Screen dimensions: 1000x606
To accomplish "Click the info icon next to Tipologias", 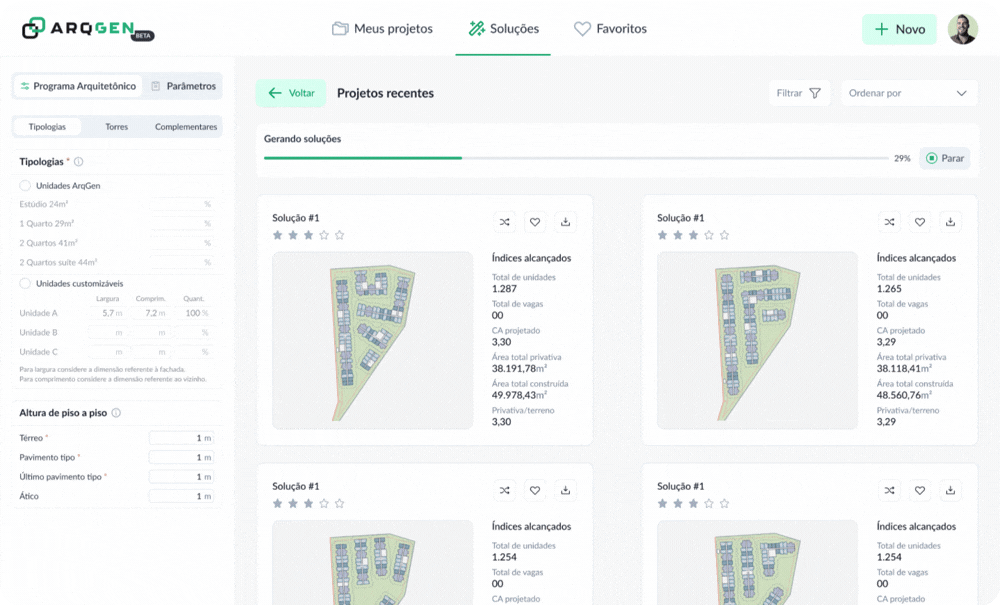I will tap(79, 162).
